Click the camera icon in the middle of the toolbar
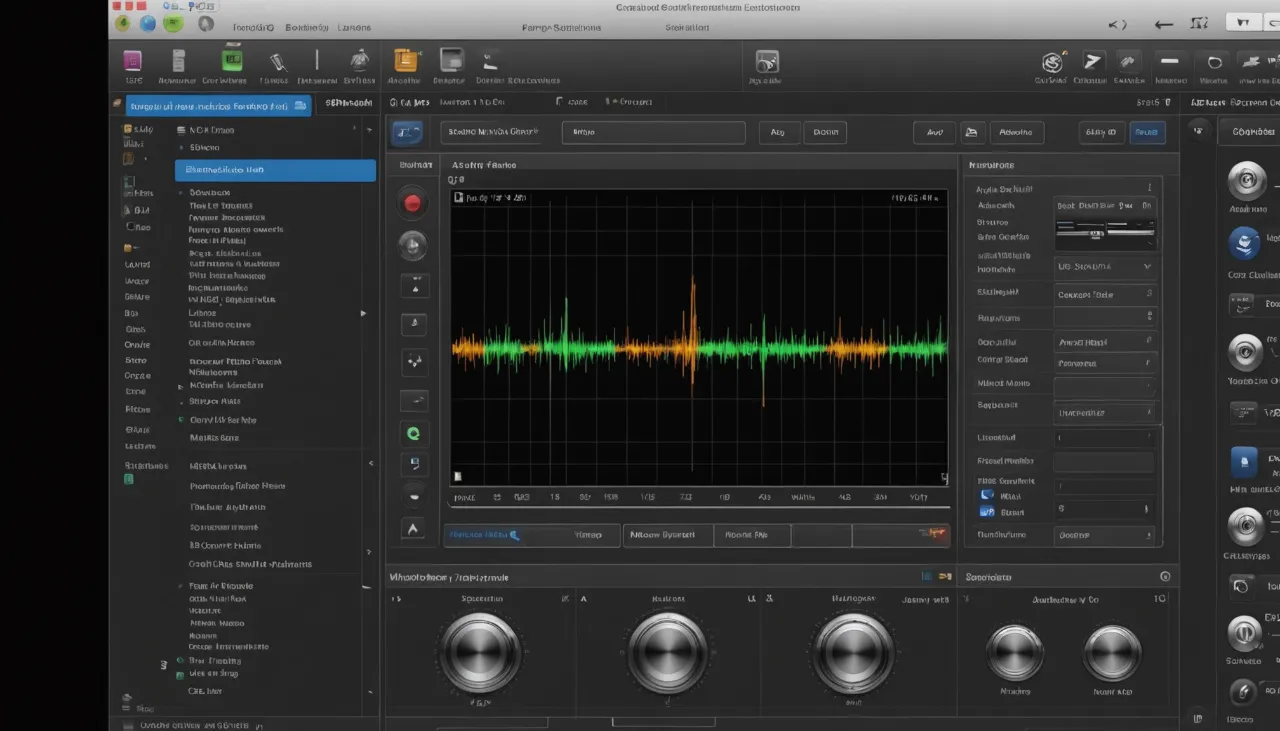 tap(767, 62)
